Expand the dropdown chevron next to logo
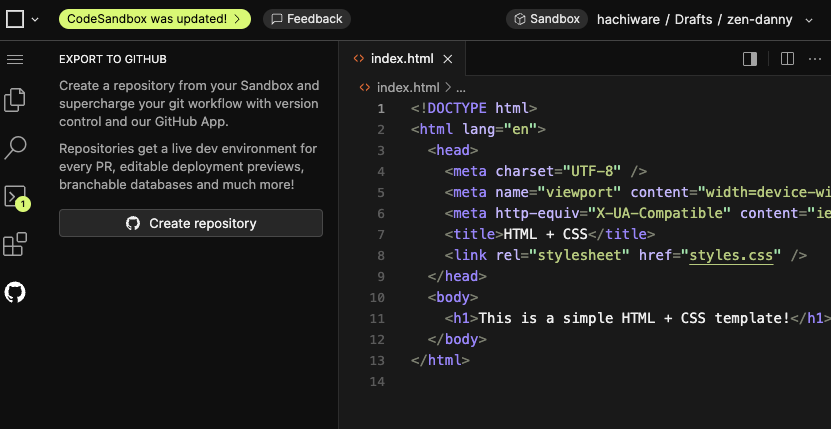This screenshot has height=429, width=831. tap(35, 19)
